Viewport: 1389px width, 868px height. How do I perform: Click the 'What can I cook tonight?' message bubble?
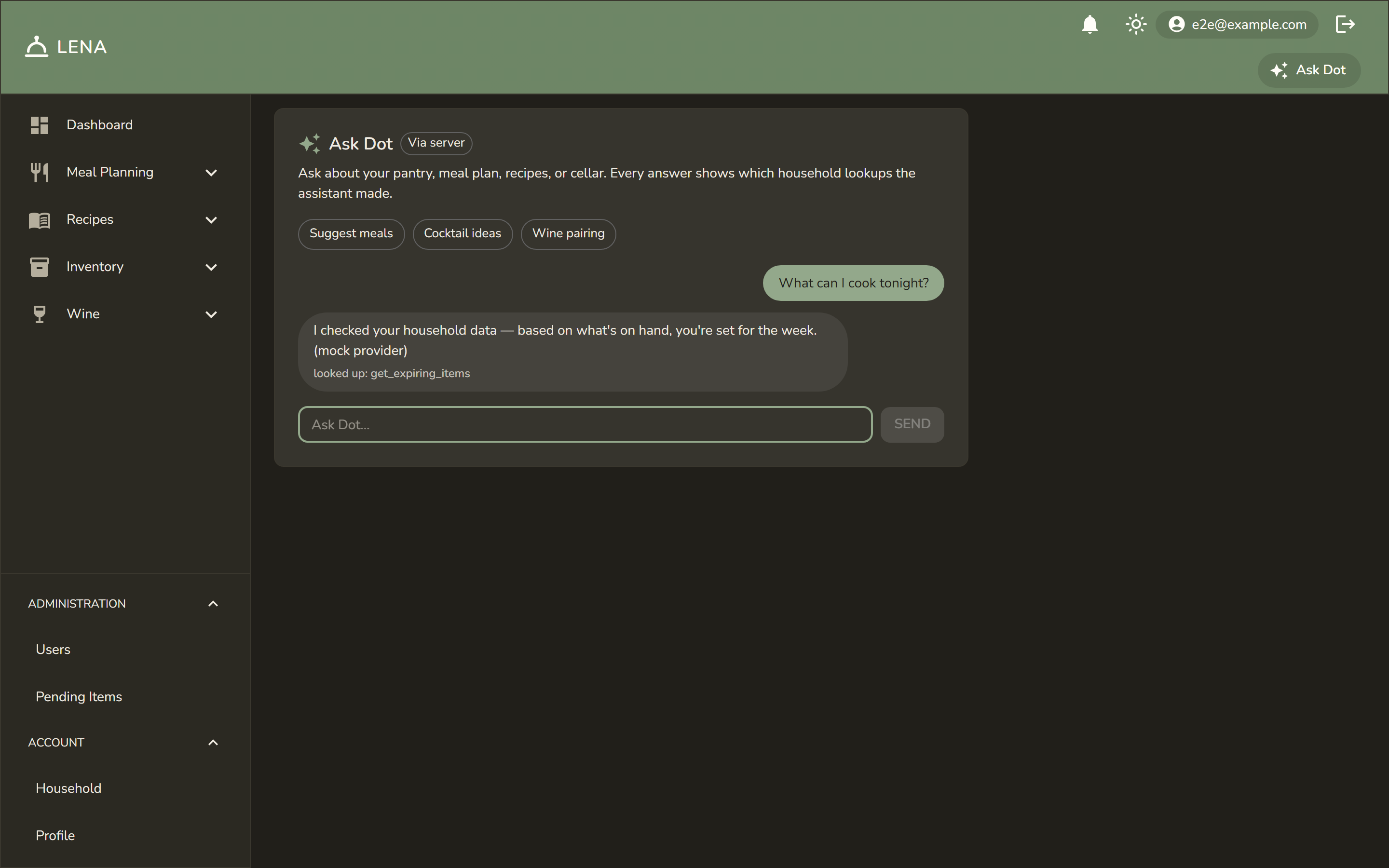point(853,283)
